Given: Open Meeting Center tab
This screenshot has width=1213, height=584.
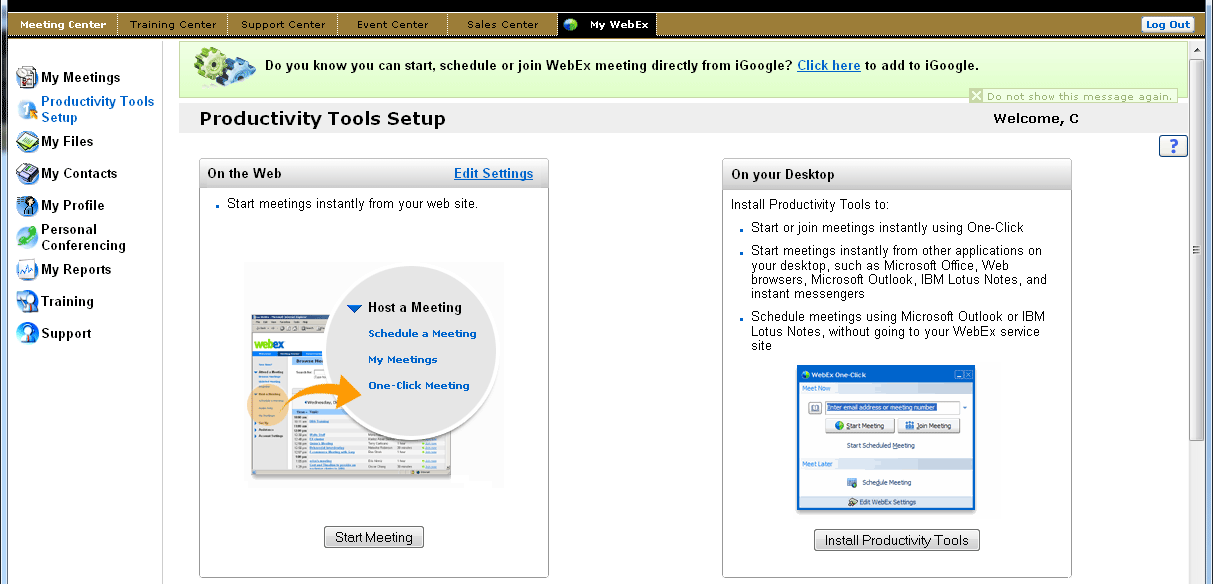Looking at the screenshot, I should tap(63, 25).
